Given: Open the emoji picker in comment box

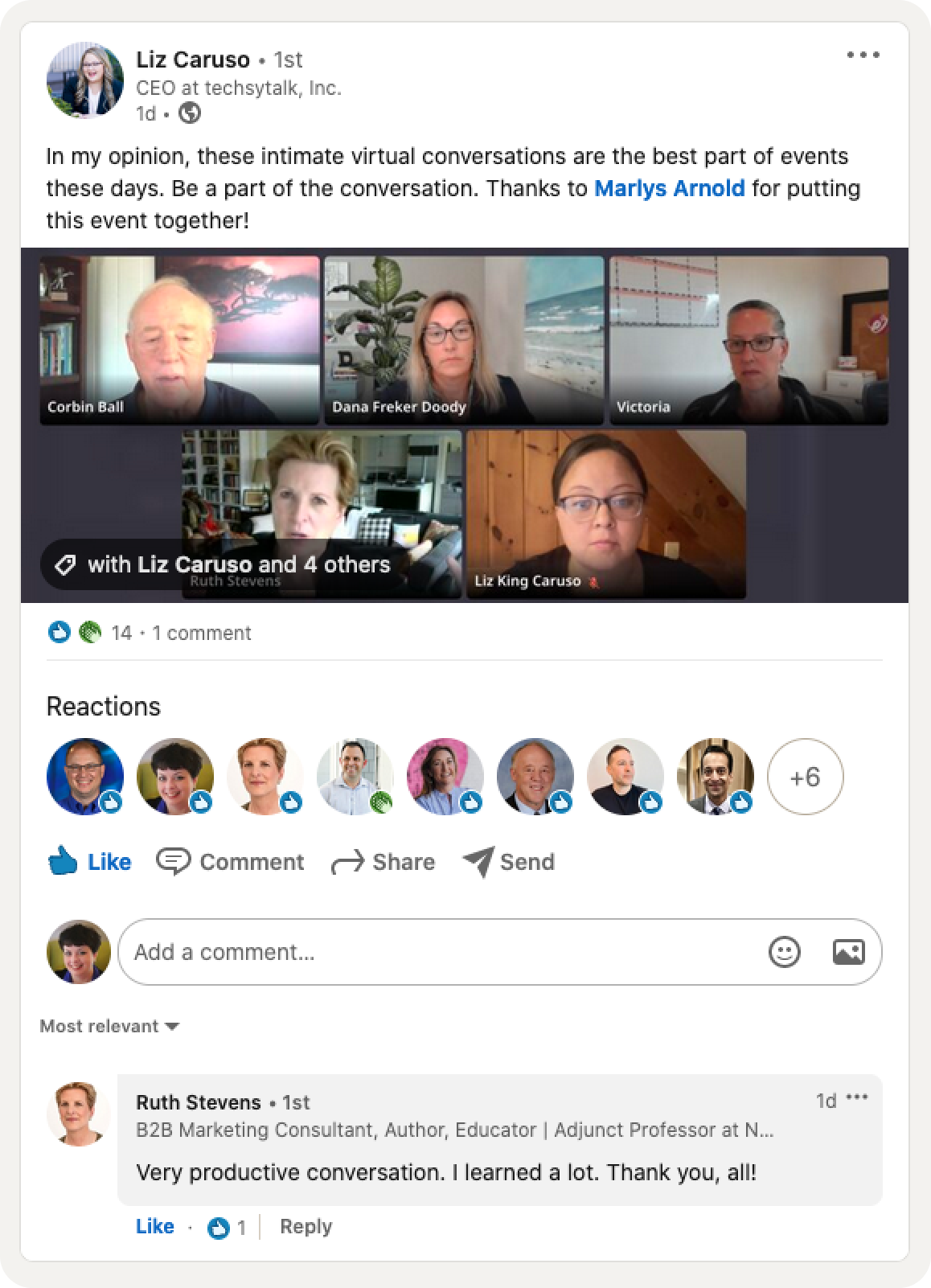Looking at the screenshot, I should [x=784, y=952].
